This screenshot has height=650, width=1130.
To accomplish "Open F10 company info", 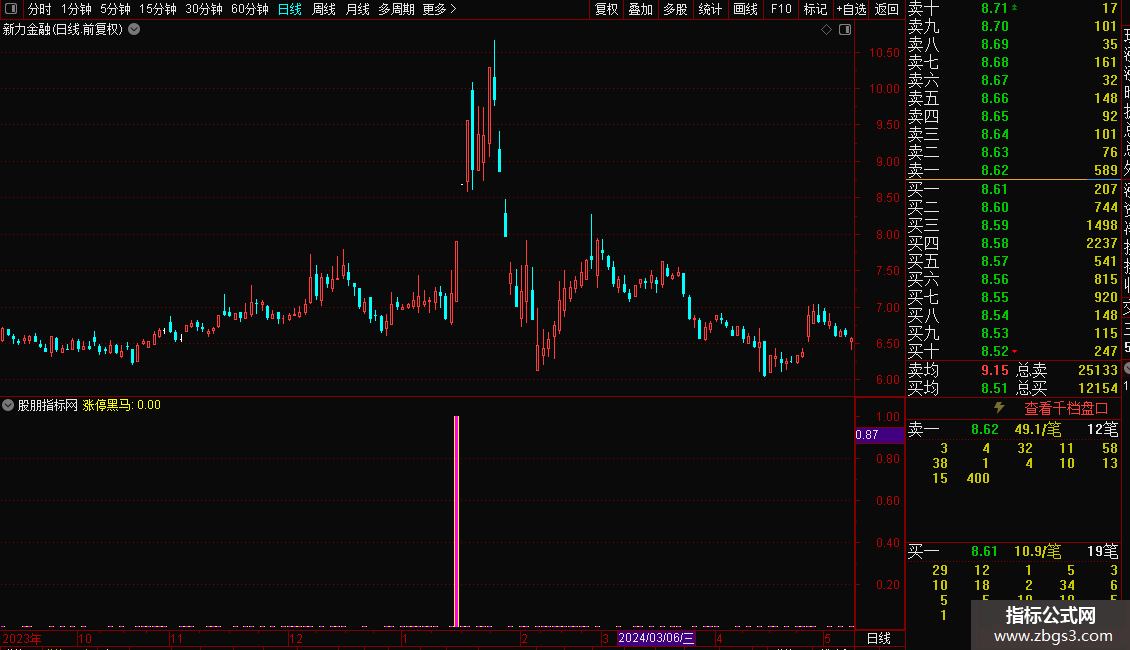I will click(781, 9).
